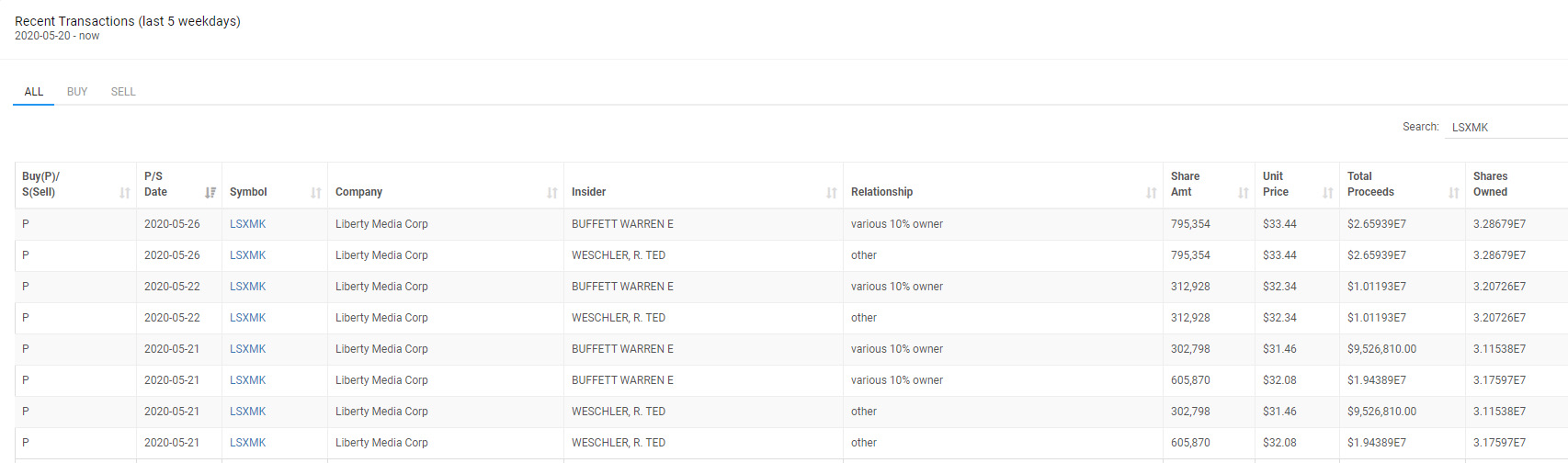The height and width of the screenshot is (463, 1568).
Task: Select the ALL transactions tab
Action: pyautogui.click(x=34, y=92)
